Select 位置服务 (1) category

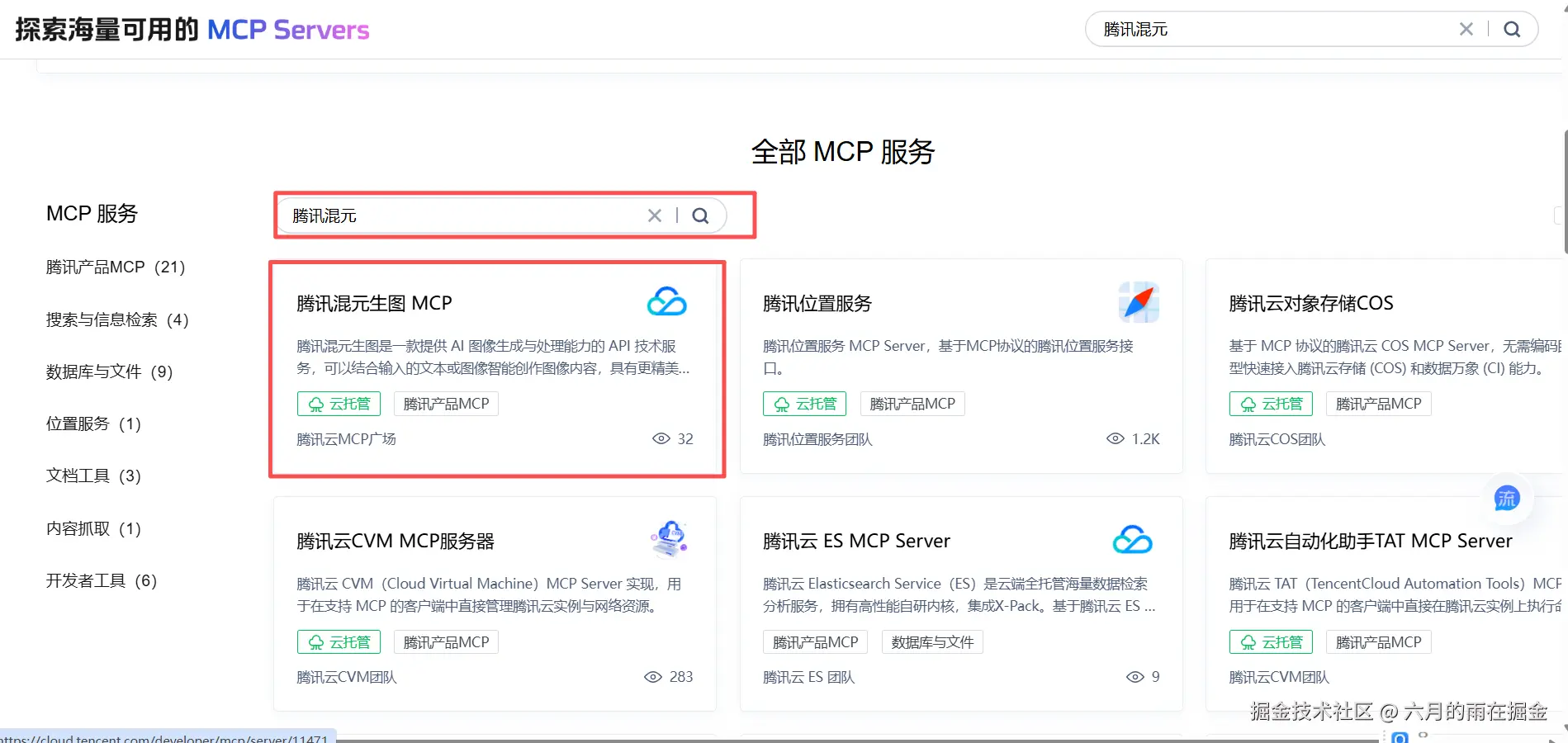pyautogui.click(x=94, y=424)
